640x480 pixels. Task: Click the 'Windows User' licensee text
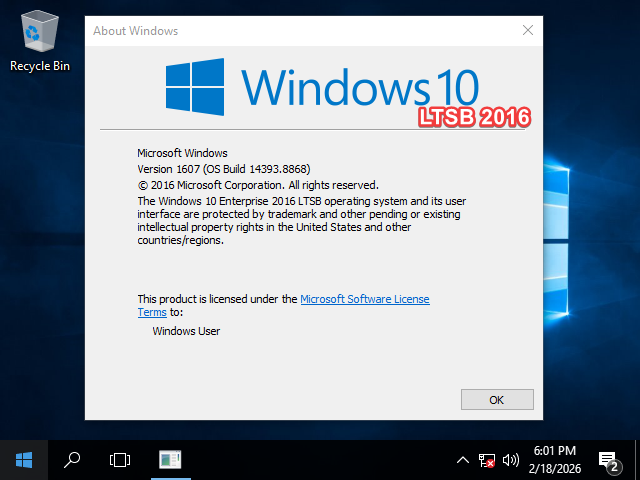186,331
